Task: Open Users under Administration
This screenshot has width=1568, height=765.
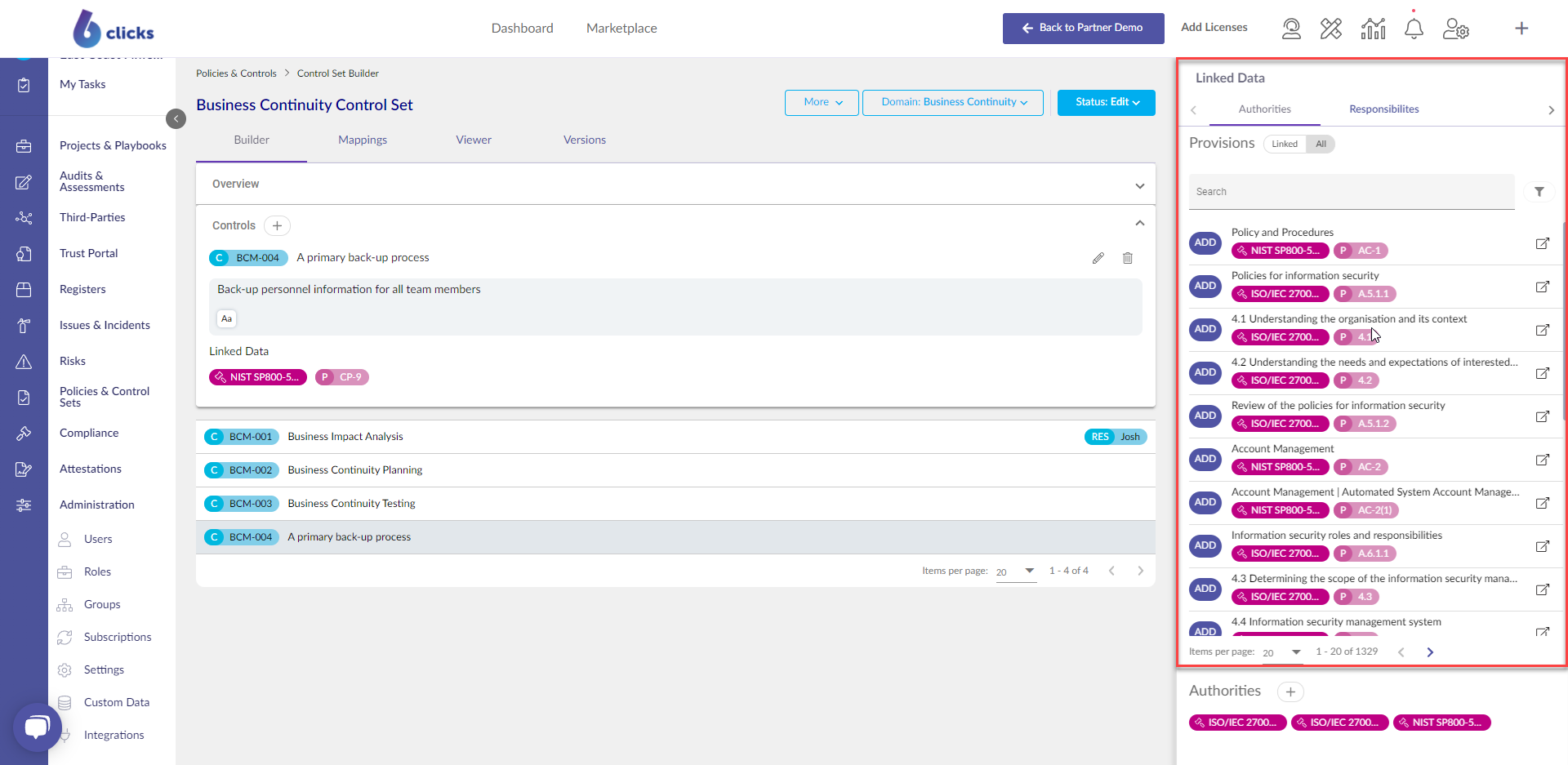Action: tap(98, 540)
